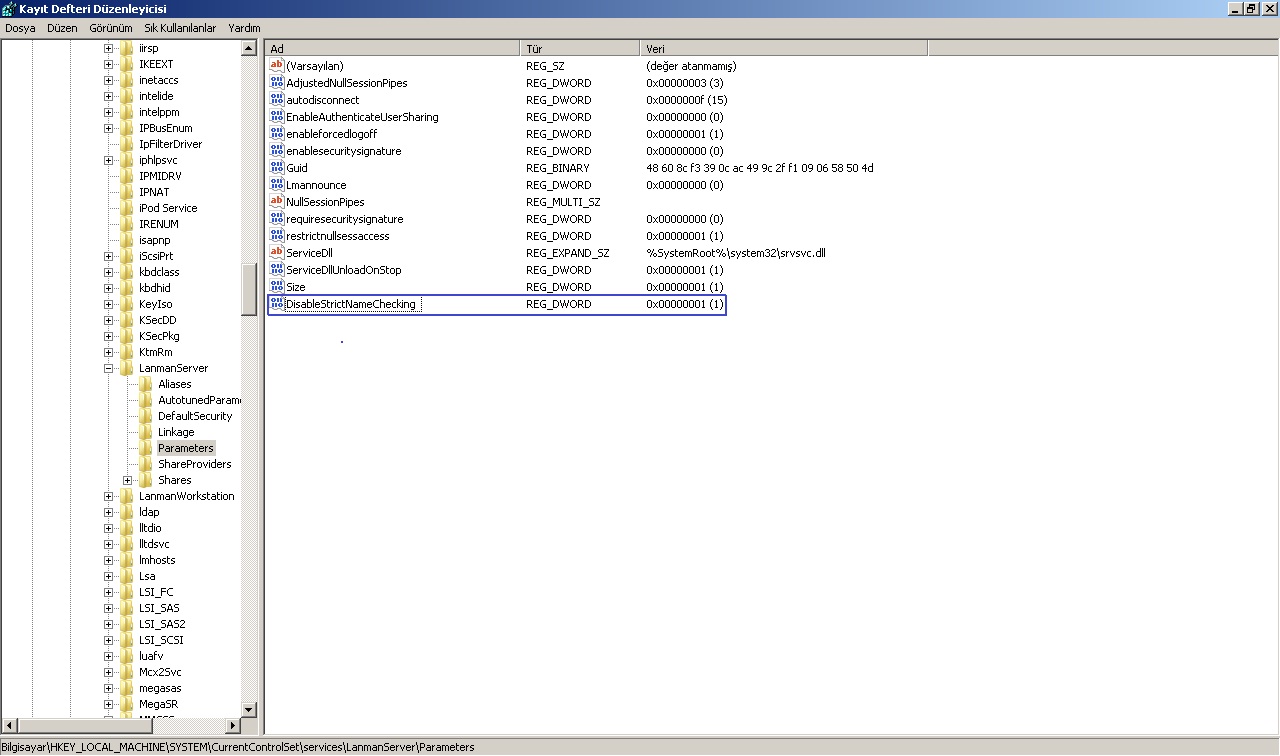
Task: Click the LanmanServer folder icon
Action: [127, 368]
